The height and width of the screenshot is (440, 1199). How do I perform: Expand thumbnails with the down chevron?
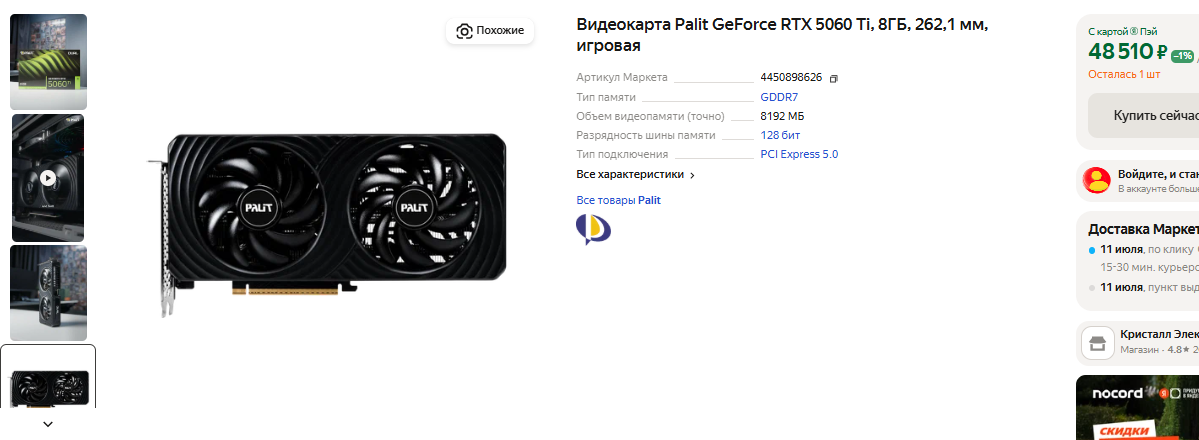point(48,424)
